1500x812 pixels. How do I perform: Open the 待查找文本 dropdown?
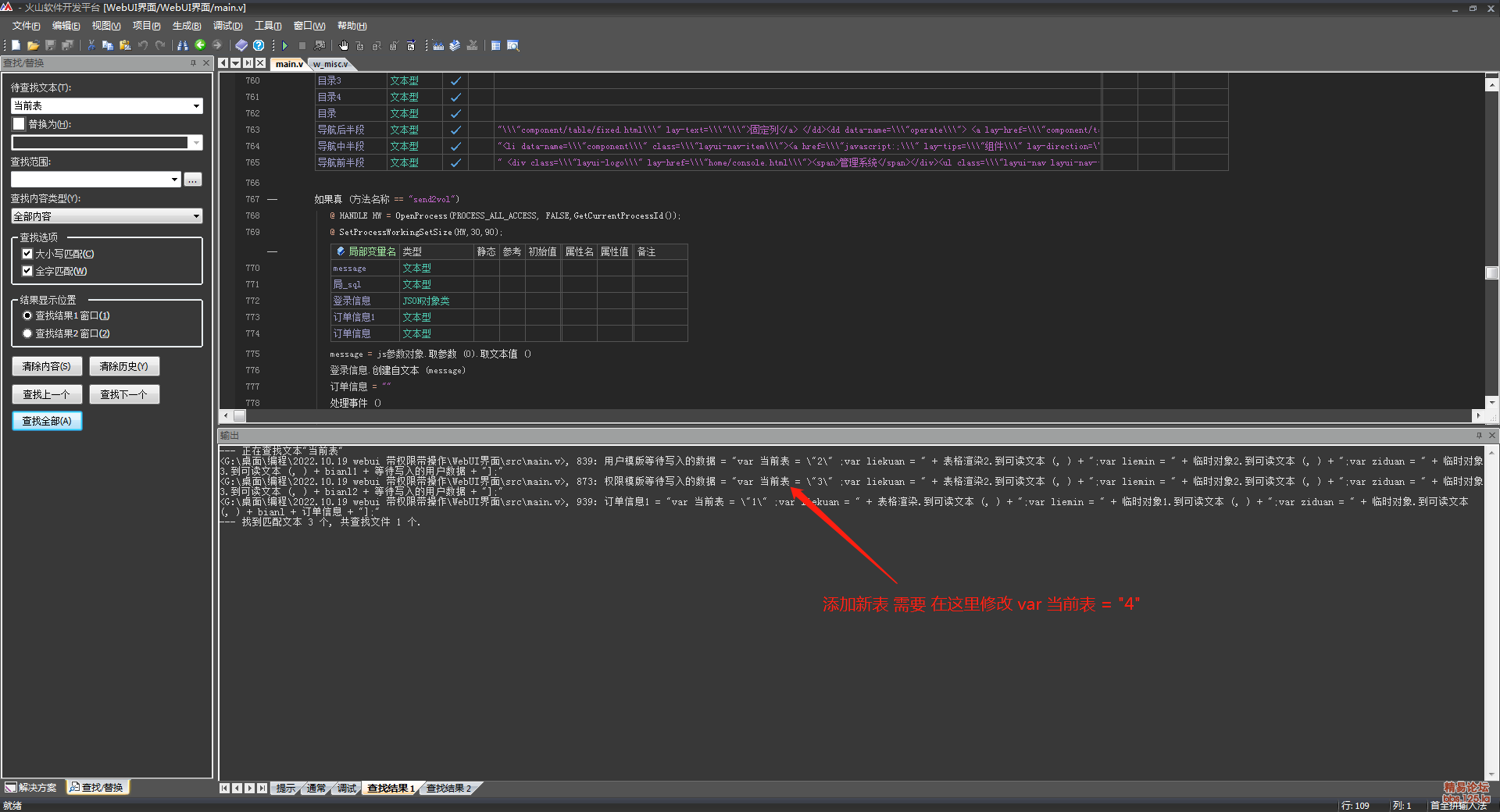click(196, 106)
